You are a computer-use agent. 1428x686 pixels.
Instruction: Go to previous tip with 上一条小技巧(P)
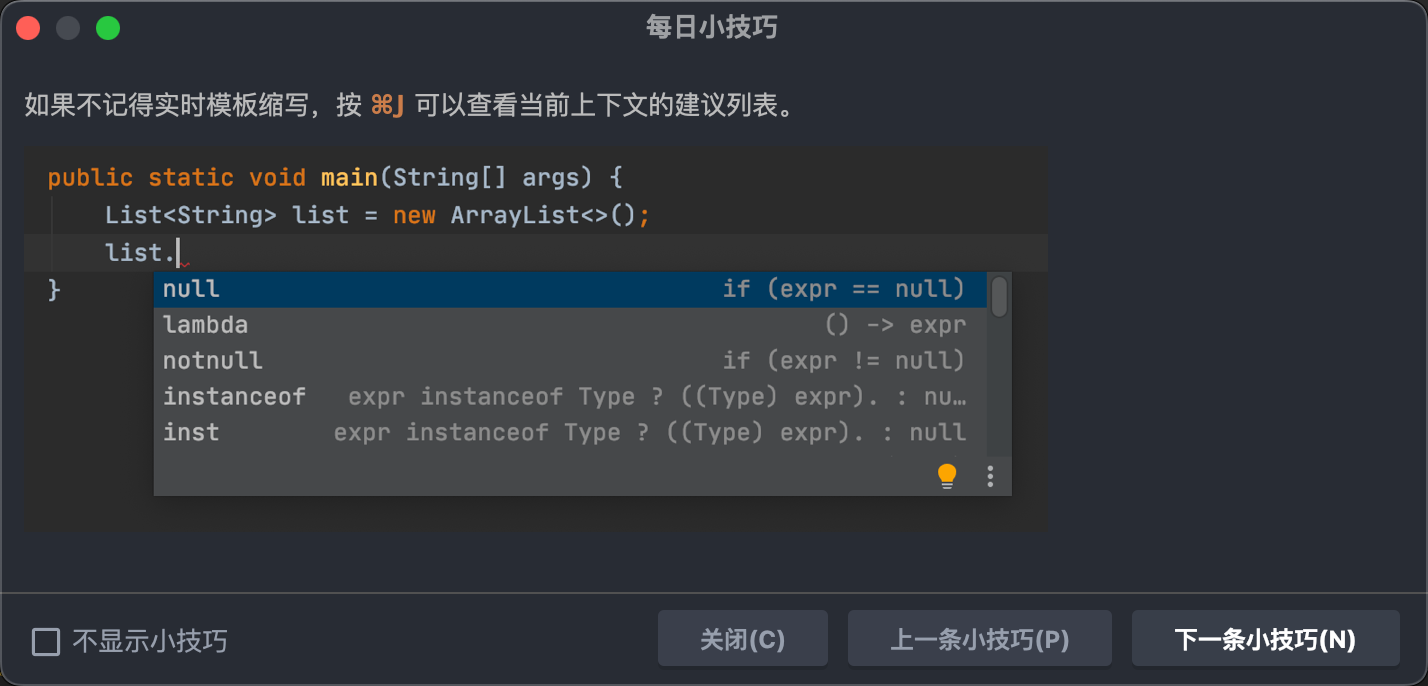[979, 639]
